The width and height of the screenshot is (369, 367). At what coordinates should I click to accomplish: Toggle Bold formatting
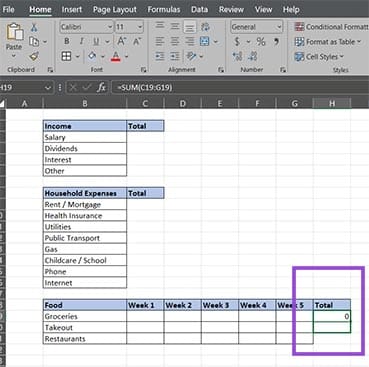click(x=67, y=41)
